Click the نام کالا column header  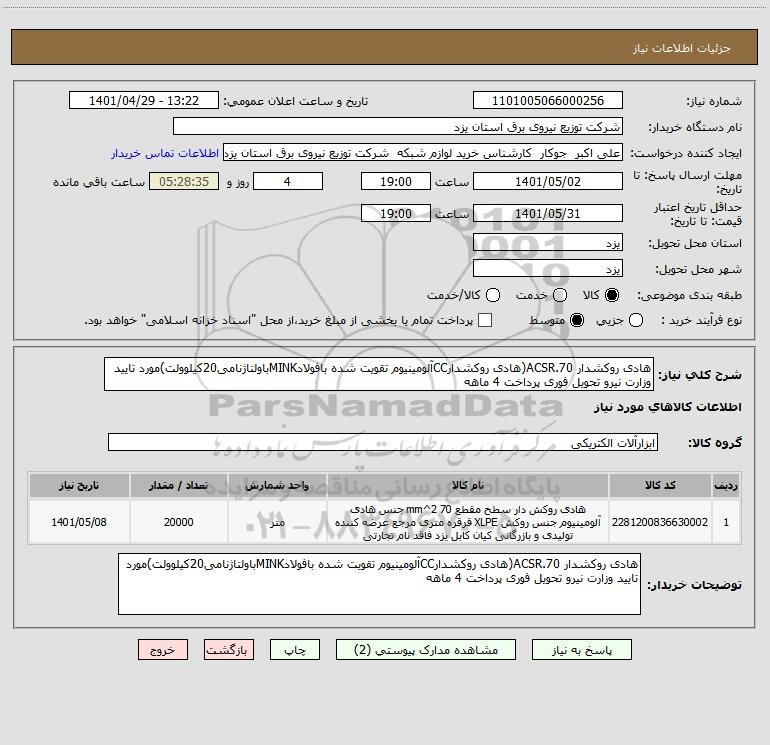coord(468,485)
